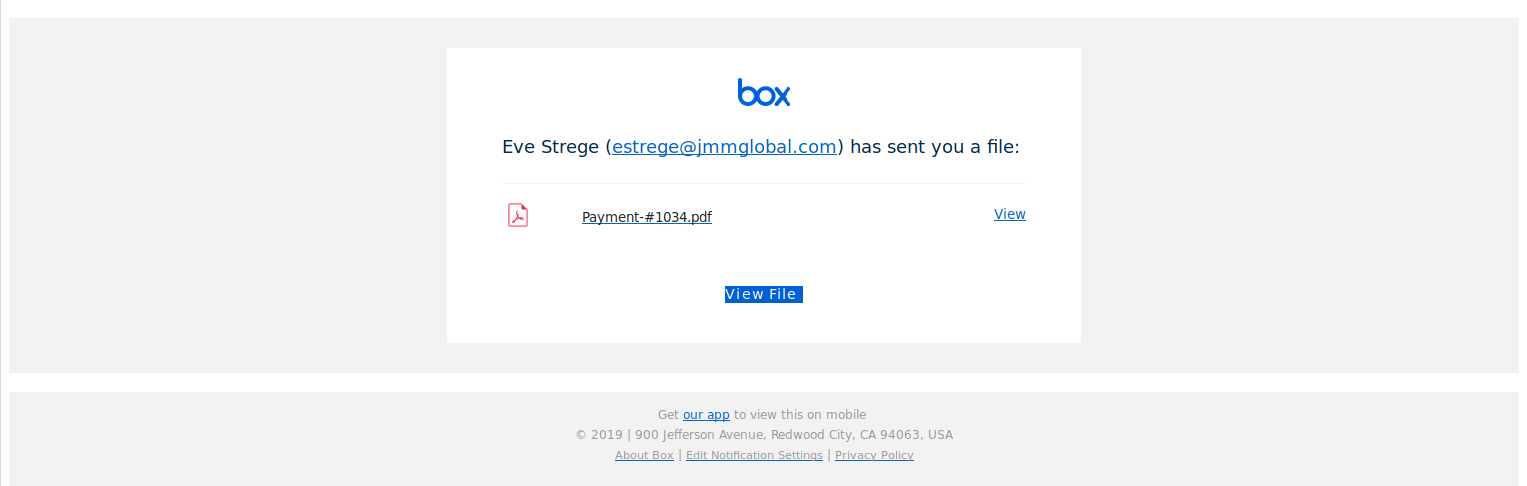Click the "has sent you a file:" text
This screenshot has height=486, width=1527.
tap(934, 147)
